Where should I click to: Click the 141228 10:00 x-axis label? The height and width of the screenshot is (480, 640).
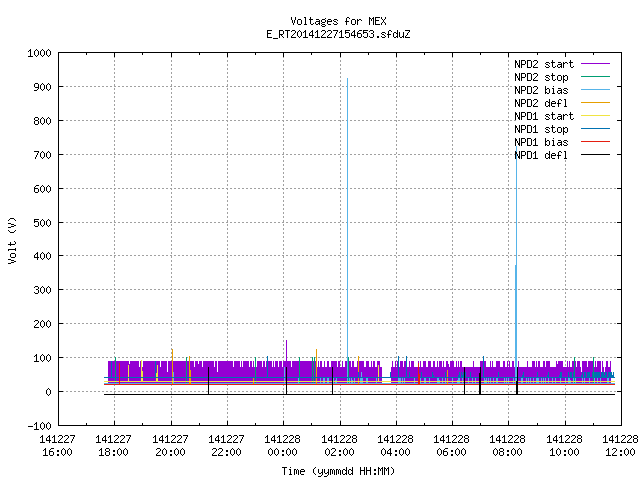coord(564,446)
